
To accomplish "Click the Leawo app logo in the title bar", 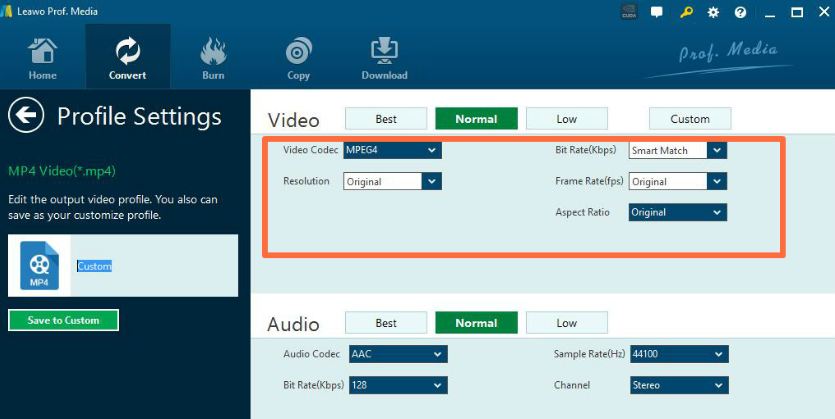I will [x=6, y=11].
